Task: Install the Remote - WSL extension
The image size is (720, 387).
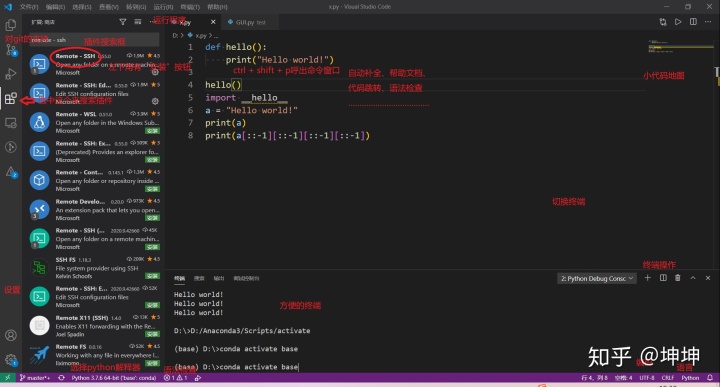Action: [x=152, y=130]
